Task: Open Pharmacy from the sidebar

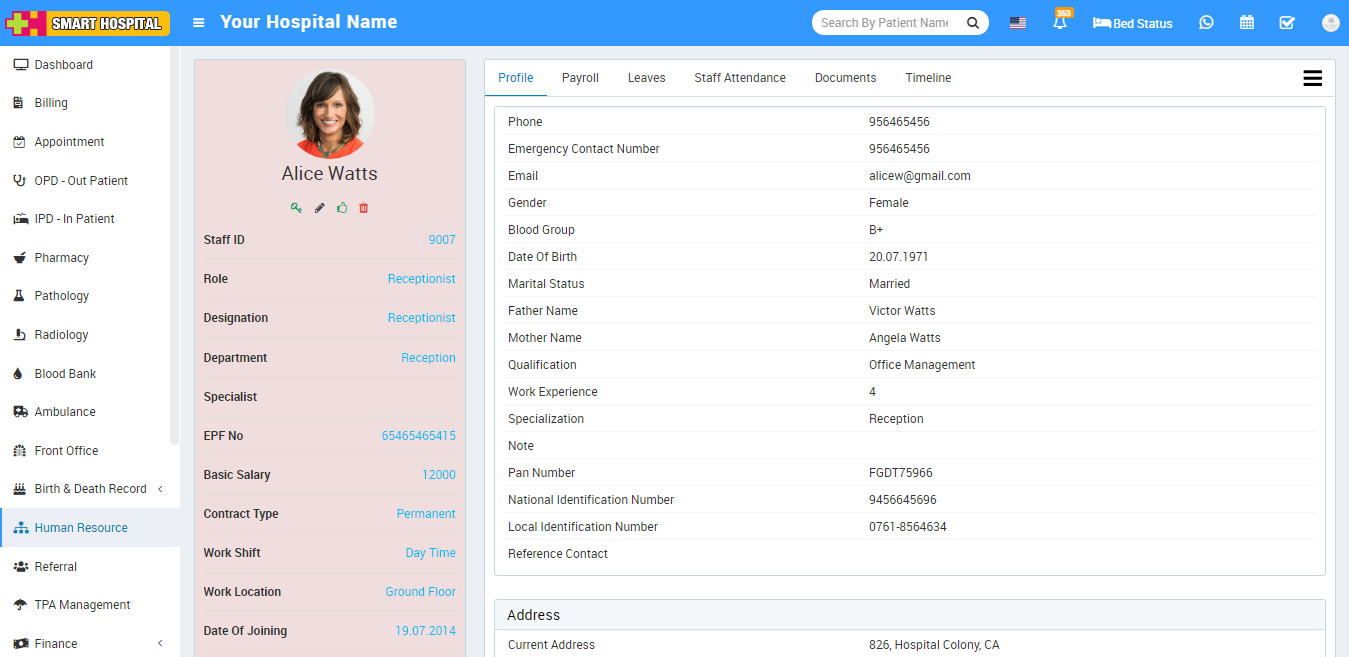Action: click(x=62, y=258)
